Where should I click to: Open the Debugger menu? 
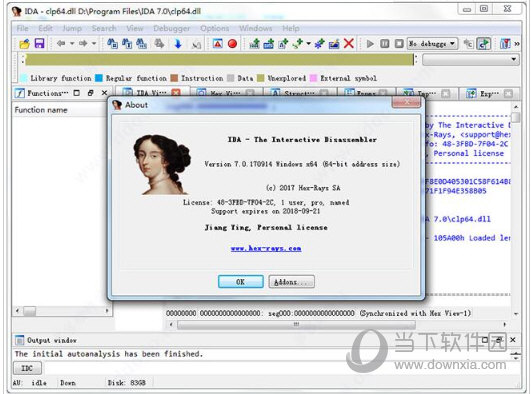pyautogui.click(x=172, y=28)
